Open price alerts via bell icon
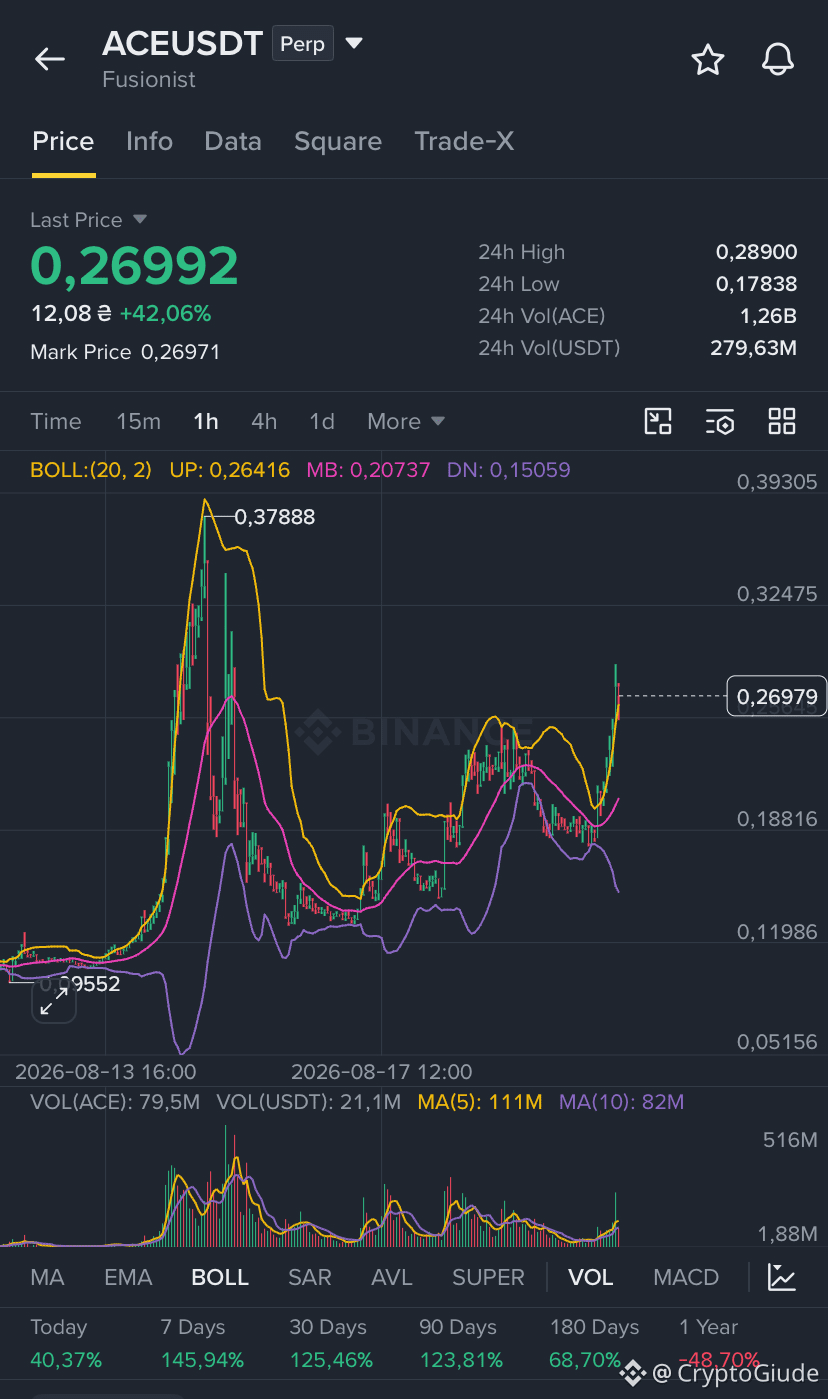 point(778,60)
